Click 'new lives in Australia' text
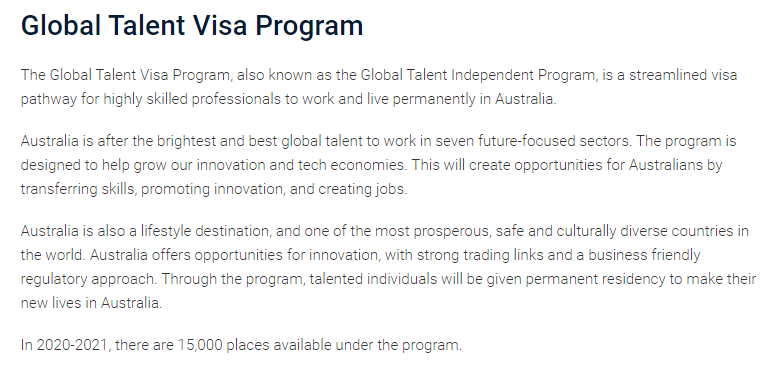This screenshot has width=769, height=367. pos(90,303)
